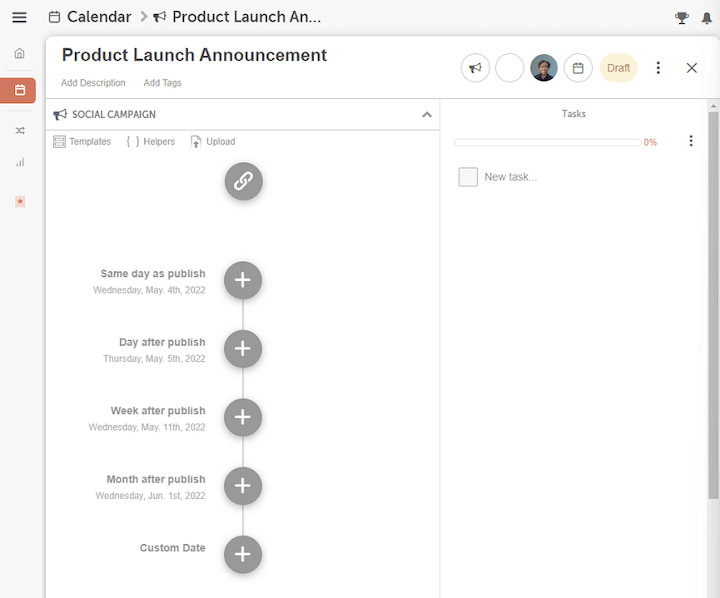Open the analytics bar chart sidebar icon

coord(19,162)
